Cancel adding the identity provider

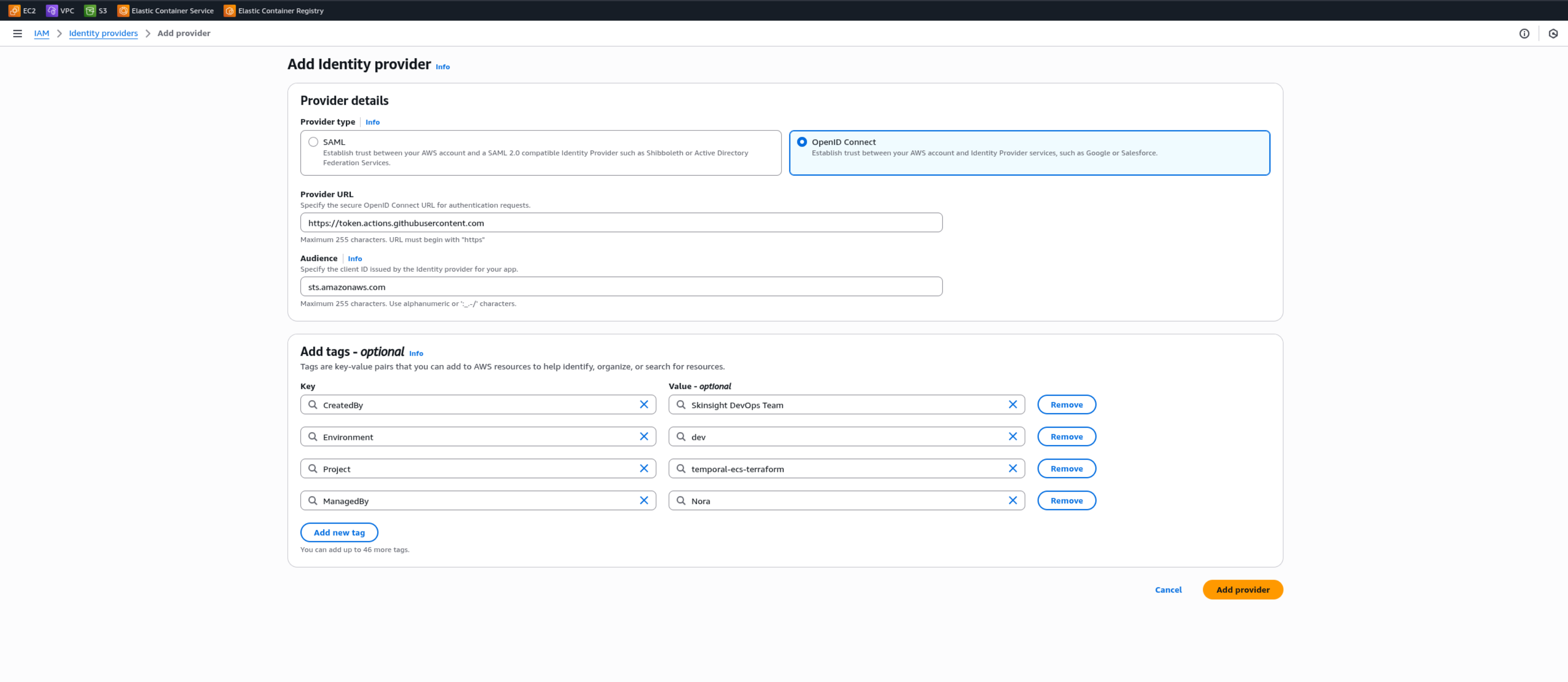tap(1168, 589)
